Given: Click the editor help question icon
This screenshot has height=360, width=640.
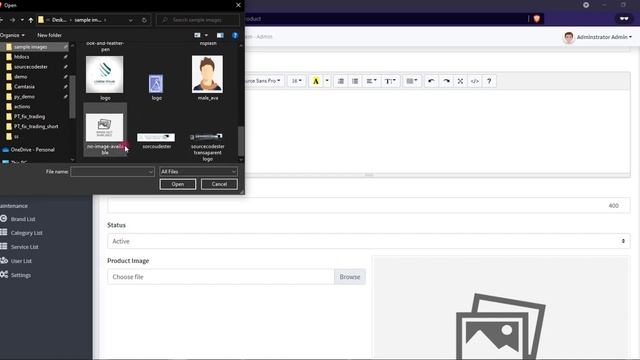Looking at the screenshot, I should pos(489,81).
